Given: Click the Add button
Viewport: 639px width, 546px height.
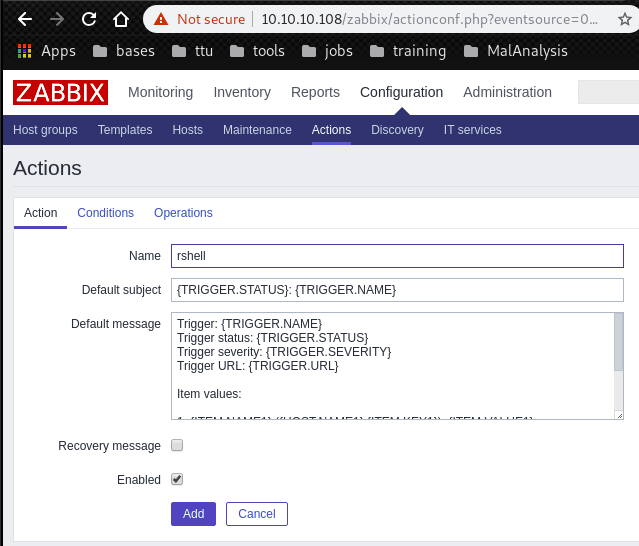Looking at the screenshot, I should click(193, 514).
